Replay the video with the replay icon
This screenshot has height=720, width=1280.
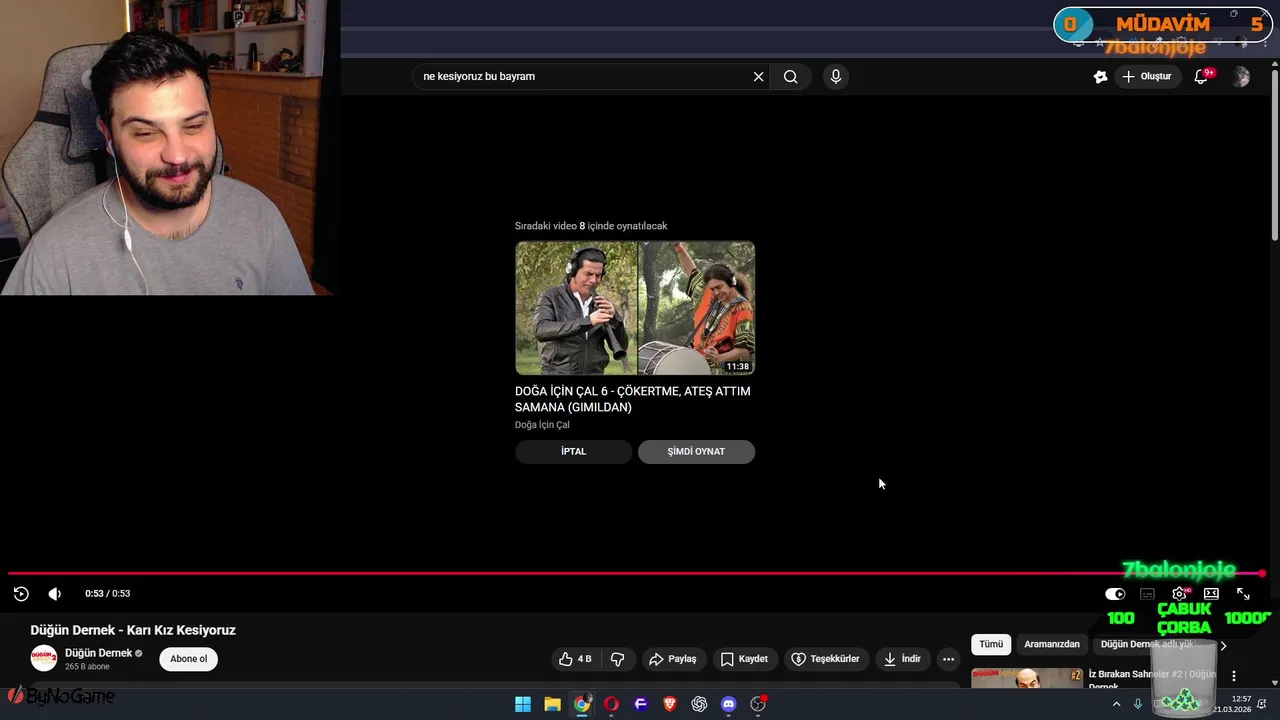(x=21, y=593)
